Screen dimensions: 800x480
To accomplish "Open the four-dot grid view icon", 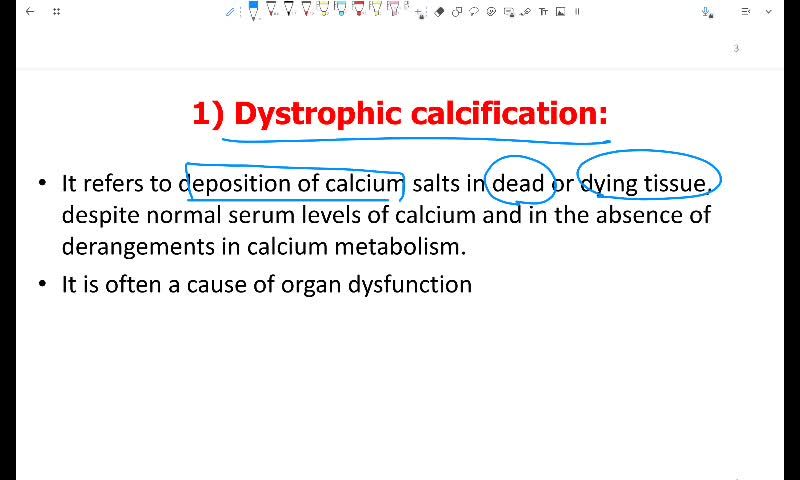I will [x=57, y=11].
